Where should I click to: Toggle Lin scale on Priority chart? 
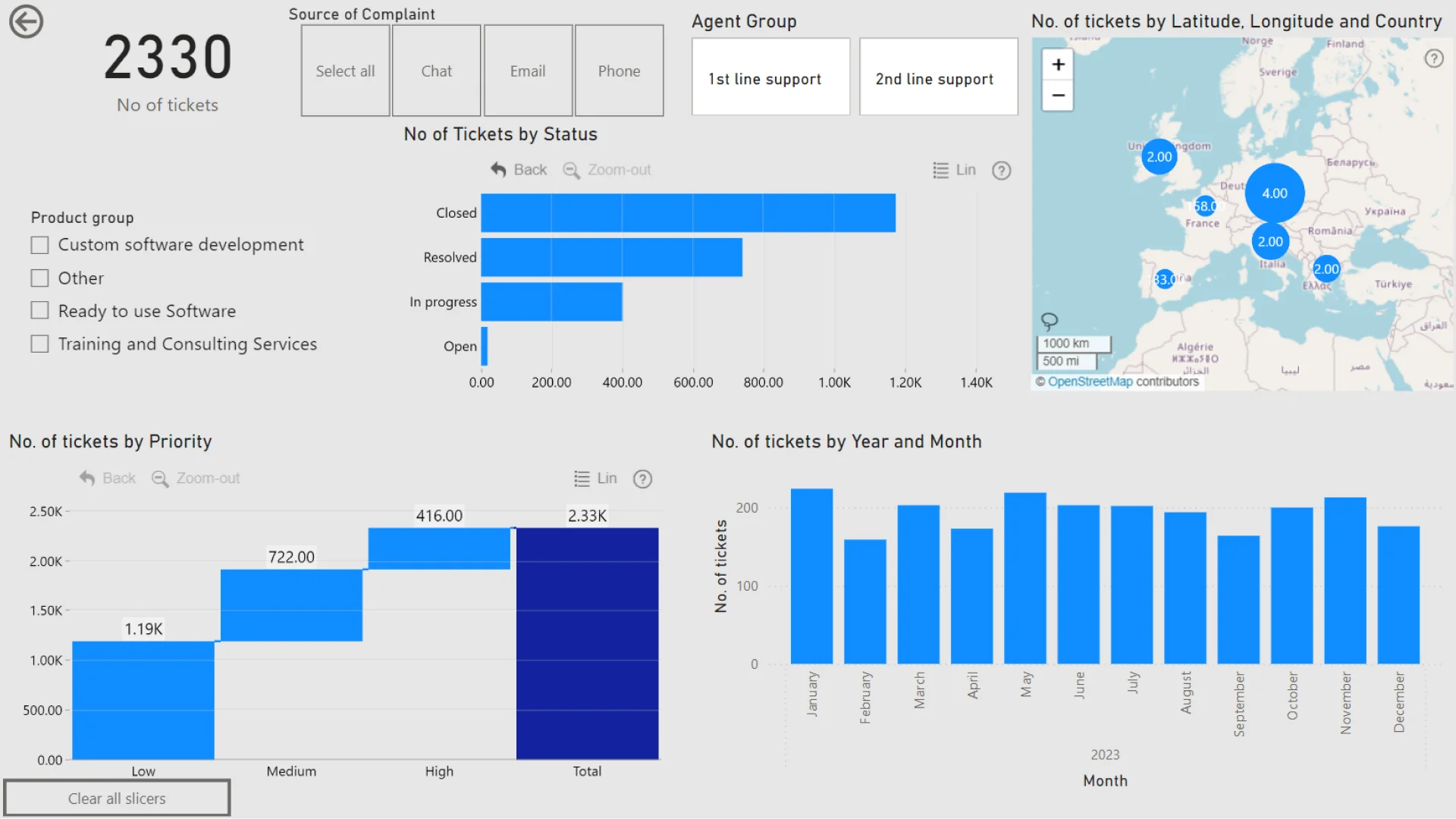pyautogui.click(x=595, y=479)
